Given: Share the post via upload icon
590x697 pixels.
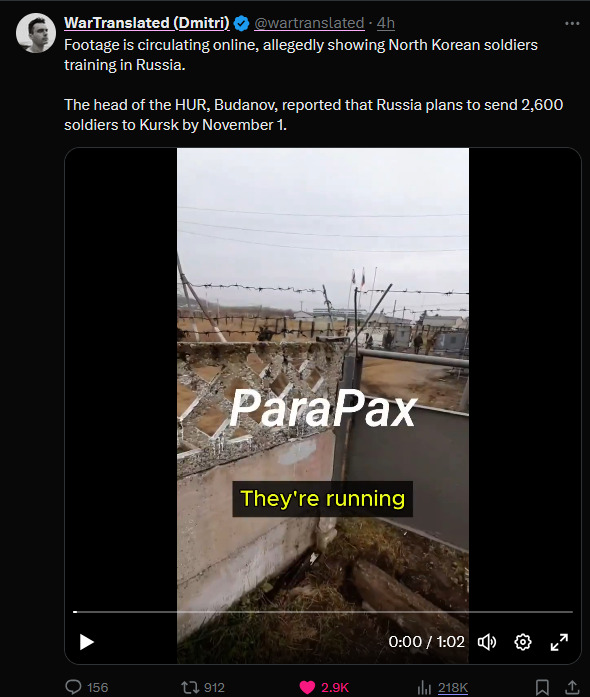Looking at the screenshot, I should point(572,687).
